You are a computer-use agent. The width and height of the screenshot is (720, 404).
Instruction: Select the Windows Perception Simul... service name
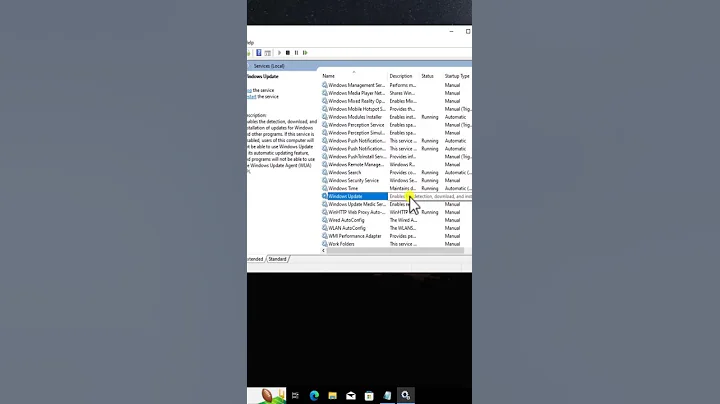(356, 133)
